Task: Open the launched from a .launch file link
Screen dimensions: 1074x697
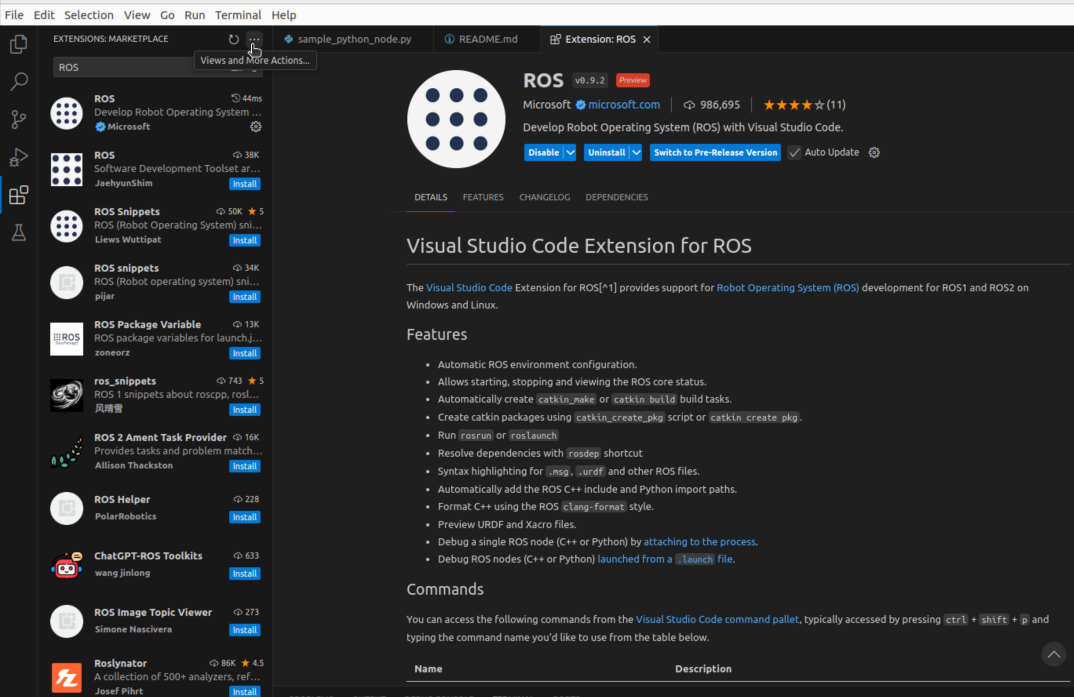Action: (664, 559)
